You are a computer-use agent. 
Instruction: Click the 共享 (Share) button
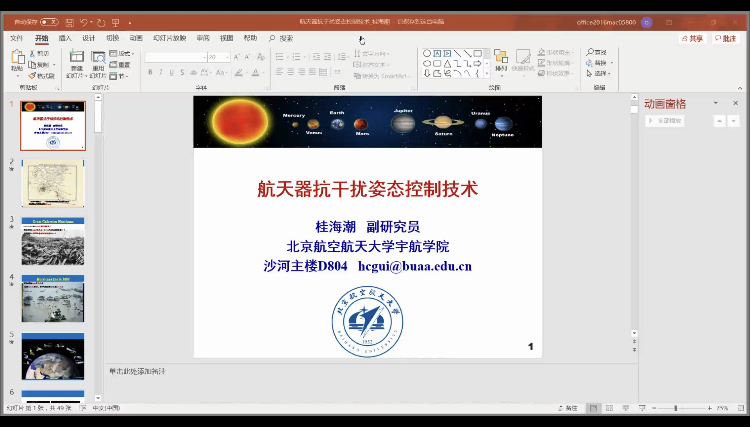pos(693,38)
